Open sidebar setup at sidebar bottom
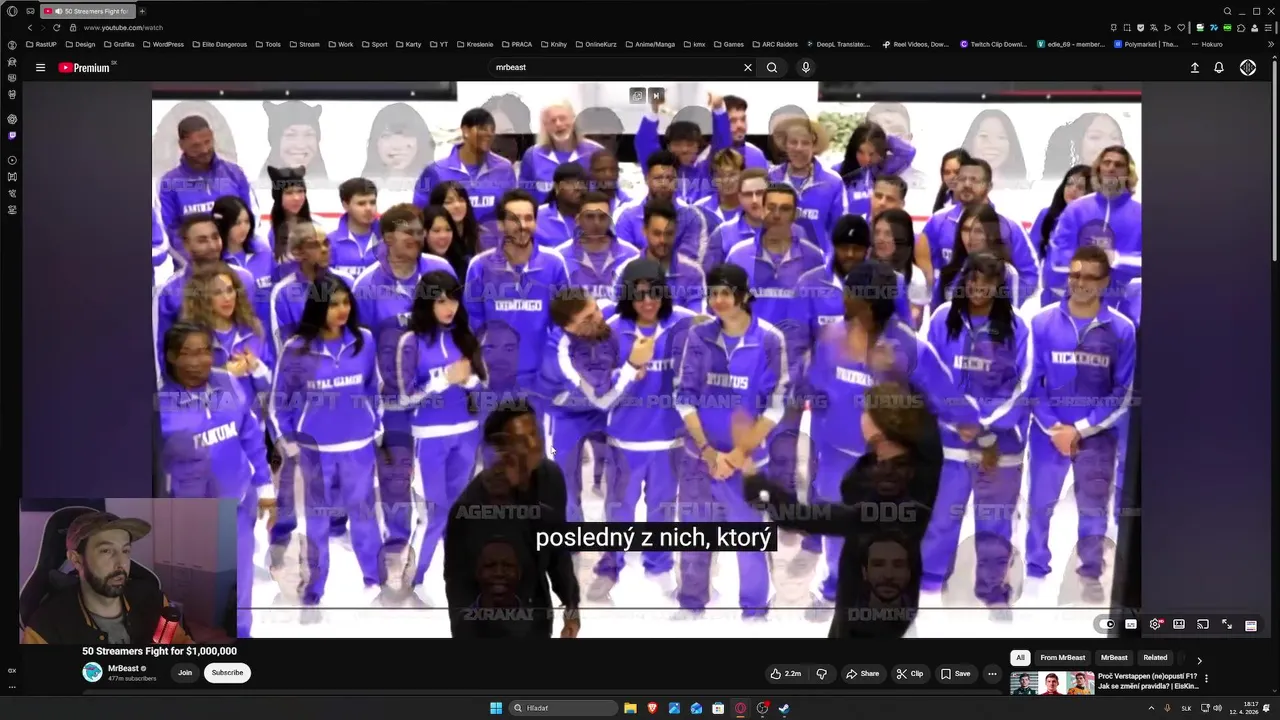The width and height of the screenshot is (1280, 720). click(x=12, y=687)
